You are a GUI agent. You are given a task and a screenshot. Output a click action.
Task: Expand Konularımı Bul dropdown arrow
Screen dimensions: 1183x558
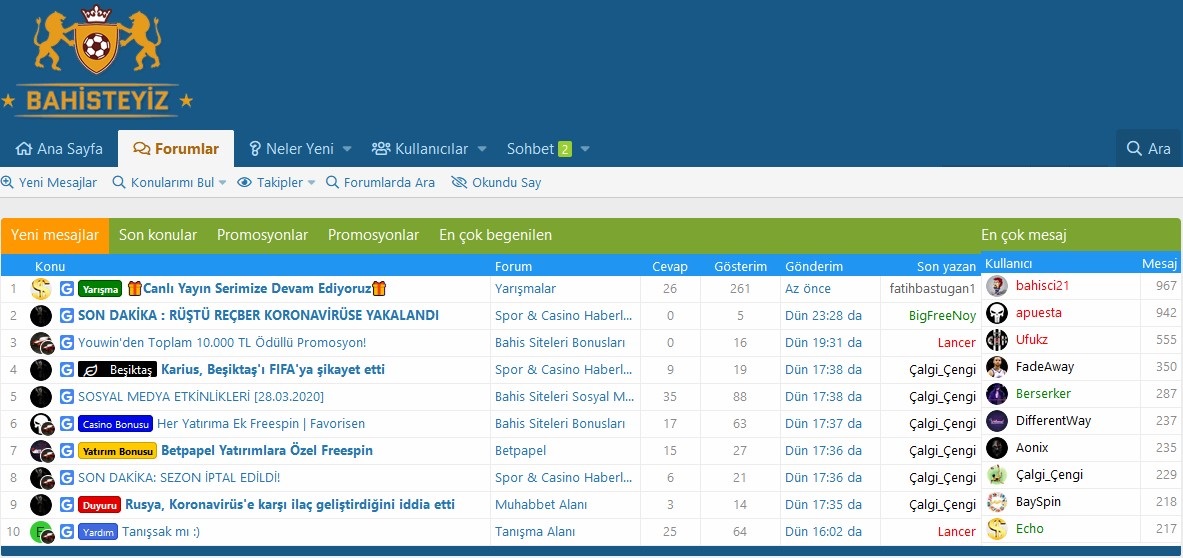point(223,182)
